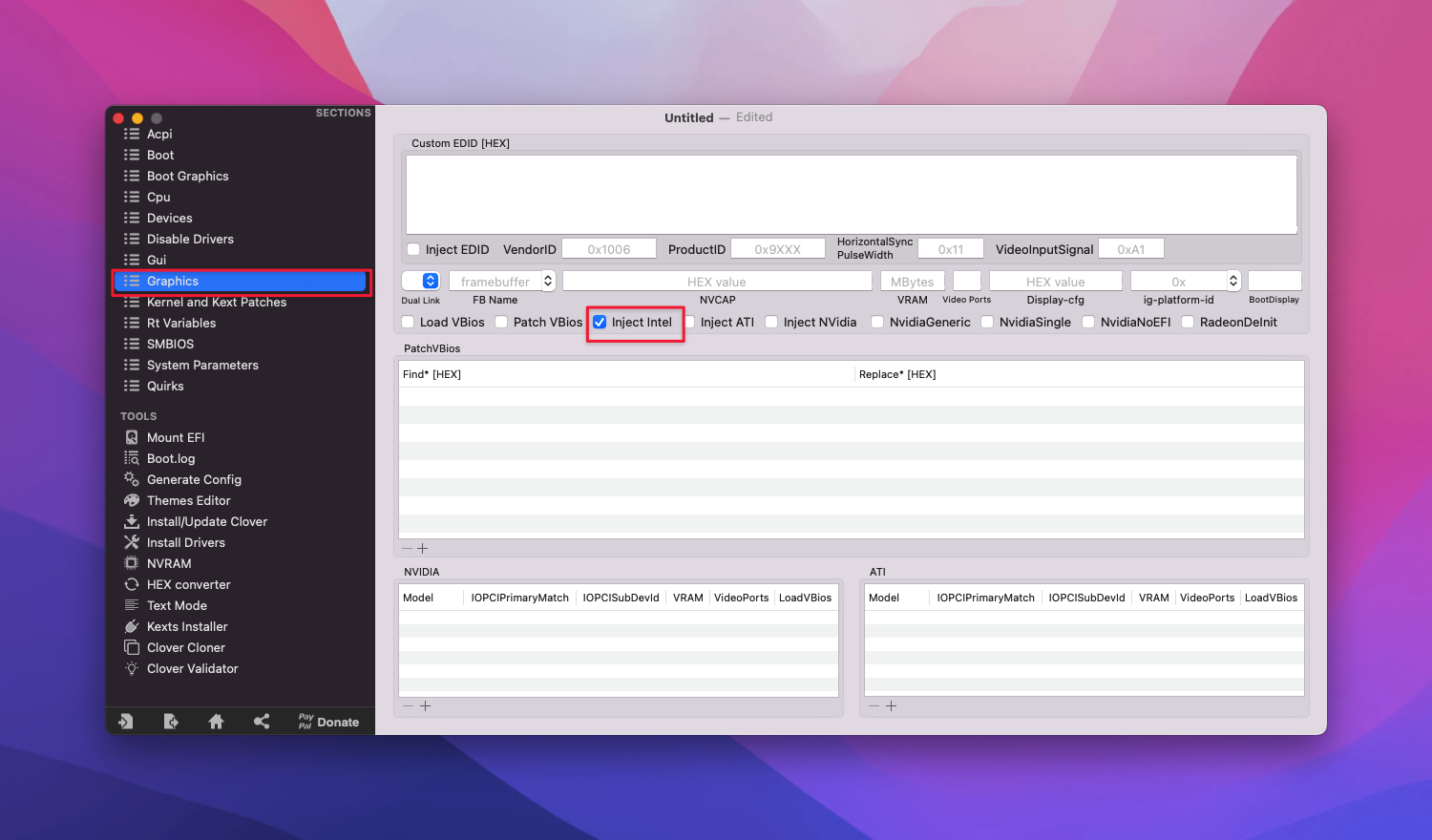Click the PayPal Donate button
This screenshot has width=1432, height=840.
329,722
